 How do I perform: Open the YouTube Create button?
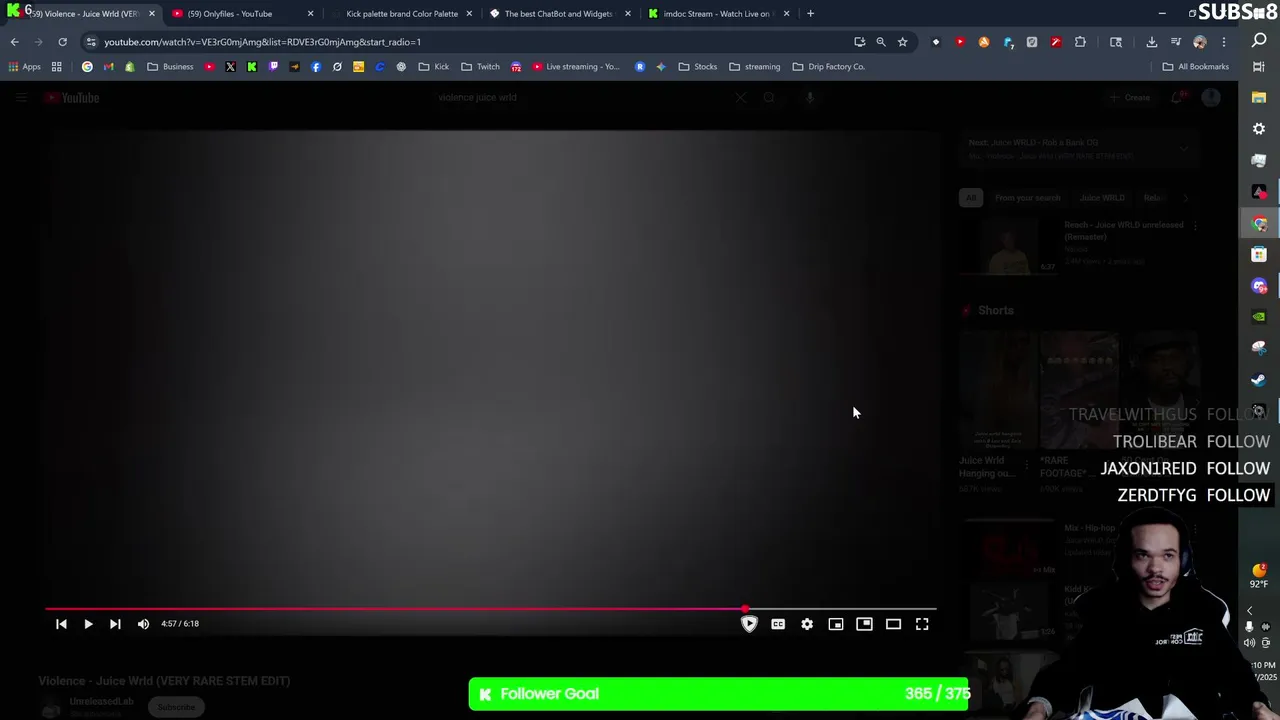tap(1130, 98)
